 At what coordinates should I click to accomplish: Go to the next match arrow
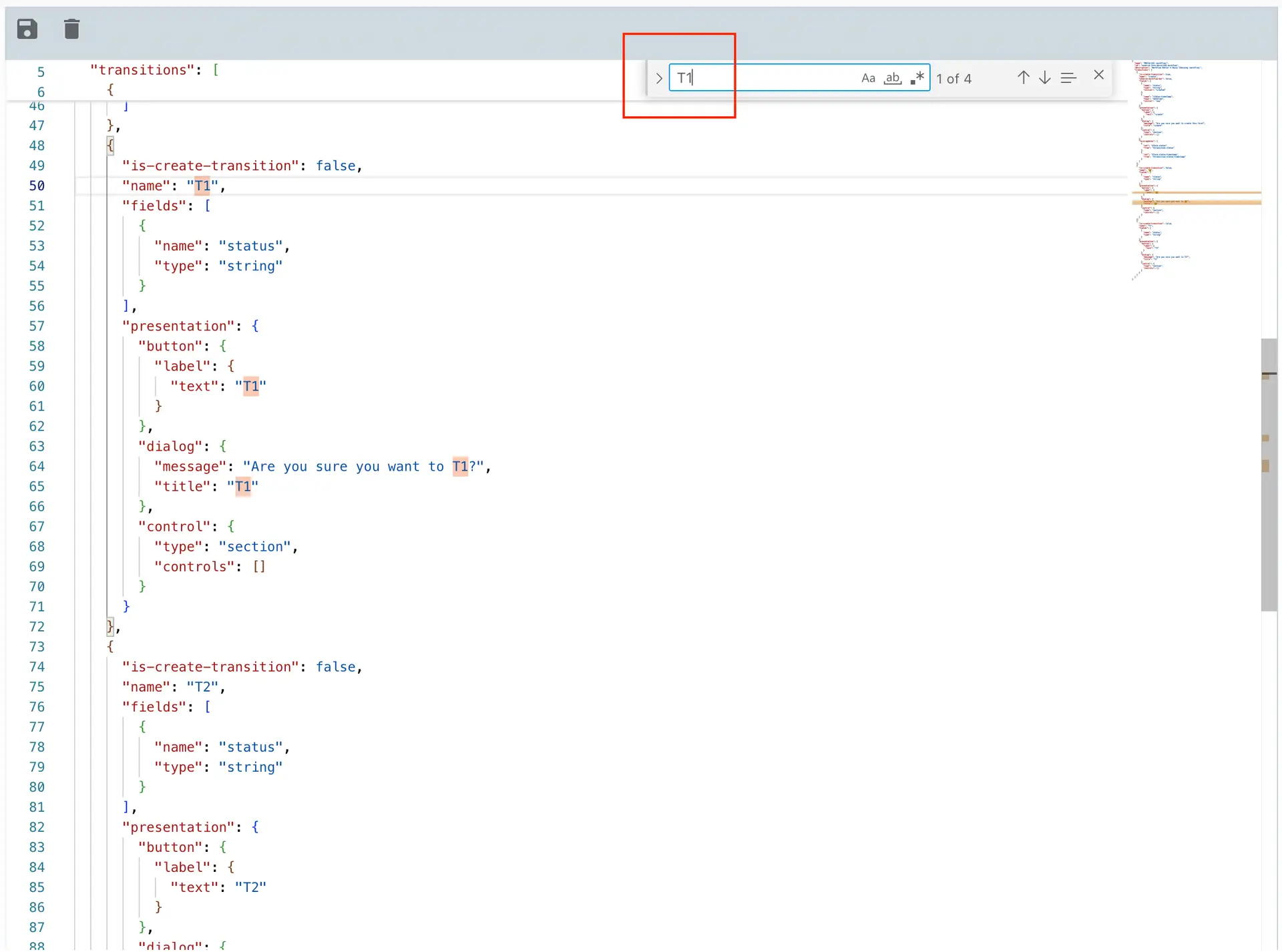(x=1045, y=77)
